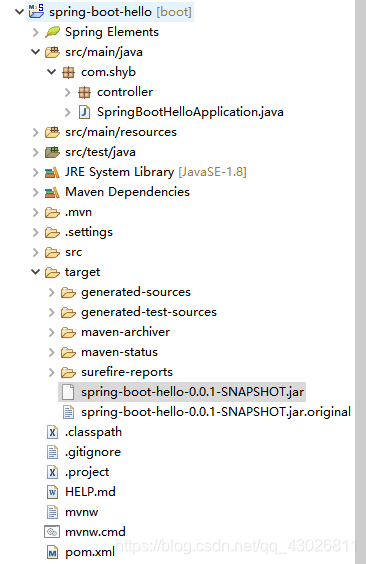
Task: Expand the src/main/resources folder
Action: pyautogui.click(x=36, y=133)
